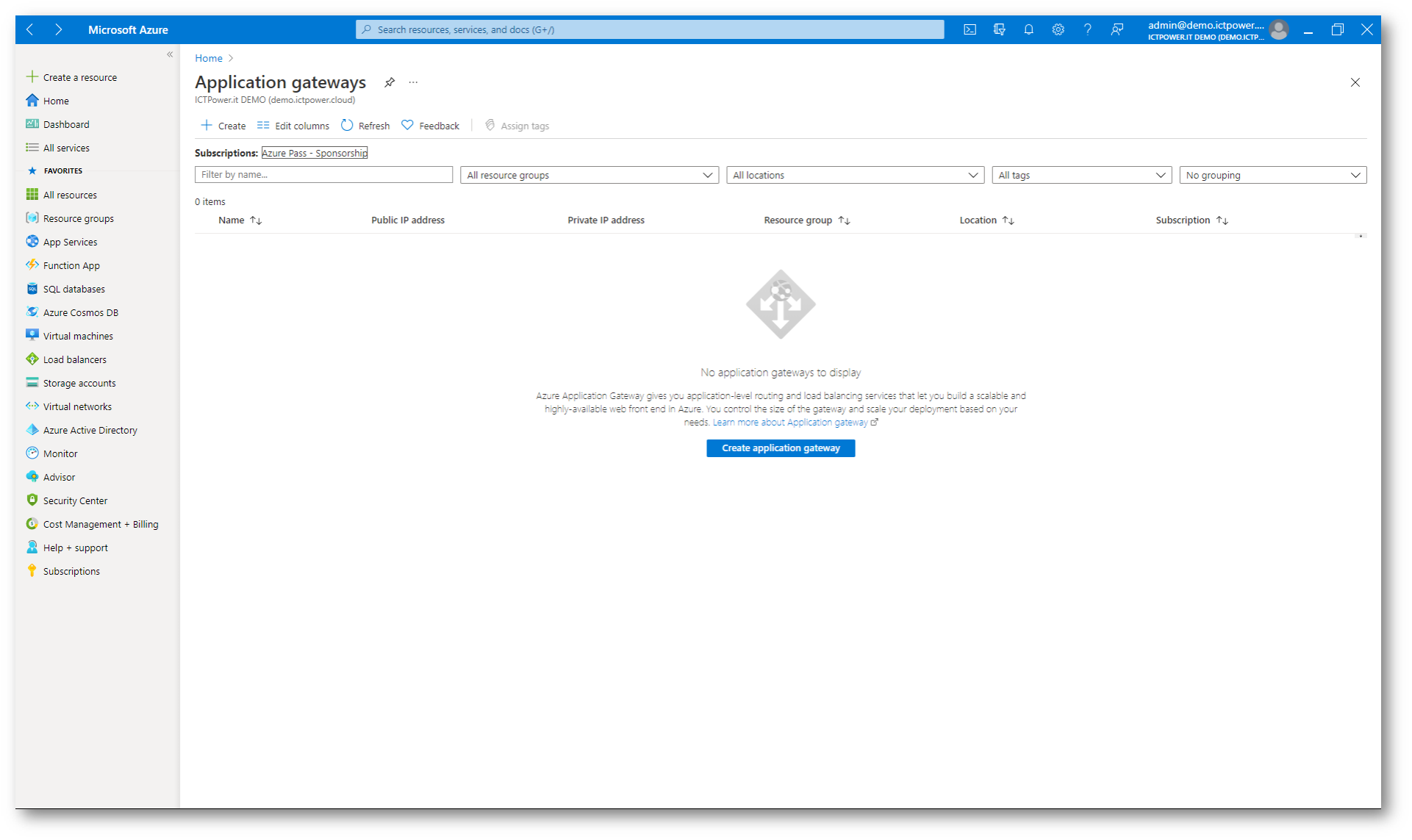
Task: Open portal settings gear icon
Action: (1058, 29)
